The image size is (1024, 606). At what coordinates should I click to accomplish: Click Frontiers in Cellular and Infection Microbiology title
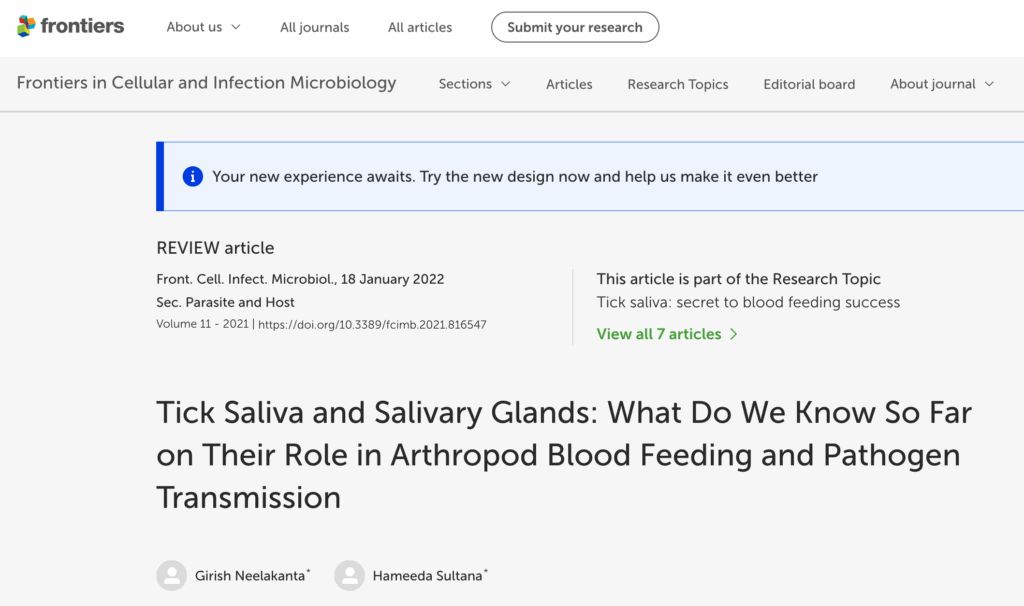click(207, 83)
